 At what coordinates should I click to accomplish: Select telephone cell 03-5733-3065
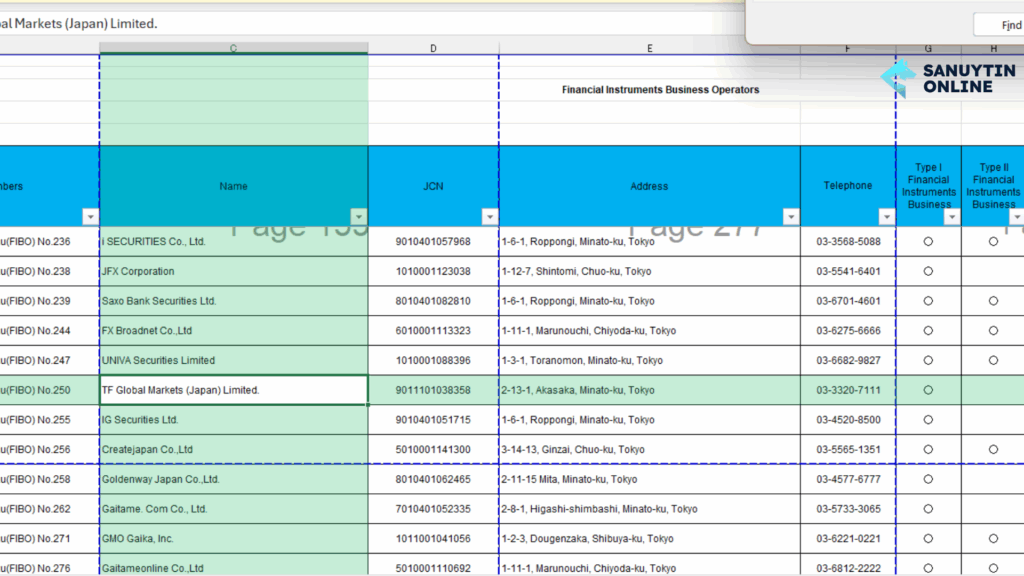click(x=848, y=509)
